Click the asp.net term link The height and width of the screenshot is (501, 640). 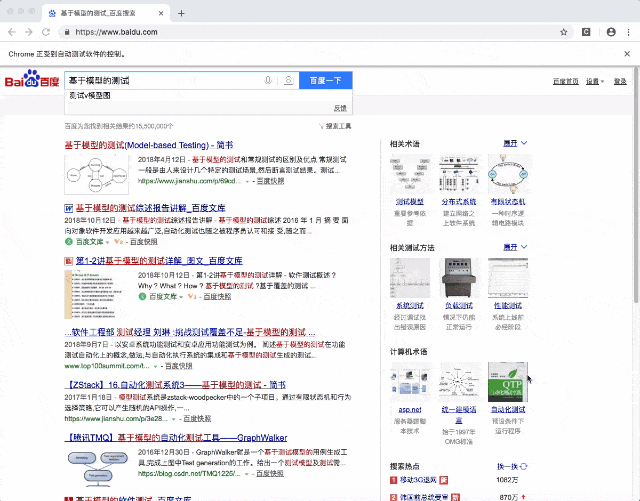point(410,410)
